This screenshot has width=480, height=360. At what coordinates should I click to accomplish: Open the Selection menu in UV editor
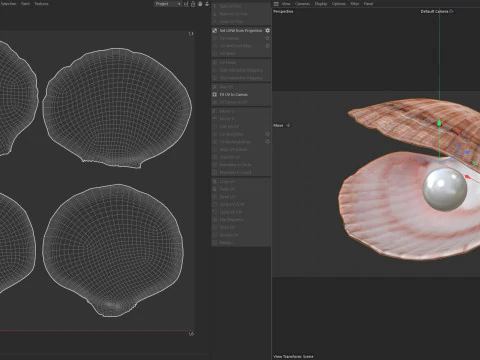point(8,4)
